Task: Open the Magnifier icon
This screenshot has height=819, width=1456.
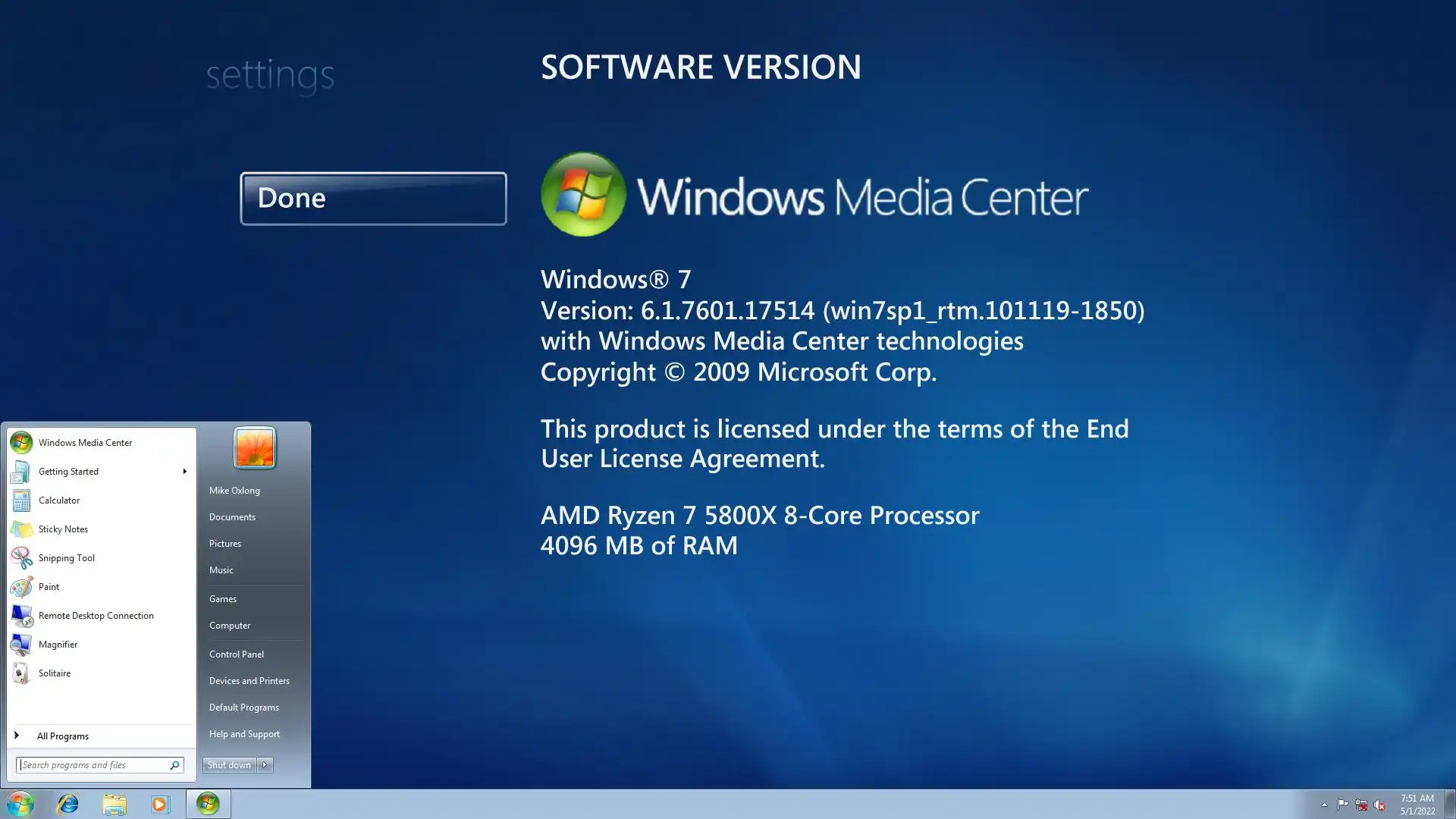Action: [x=21, y=645]
